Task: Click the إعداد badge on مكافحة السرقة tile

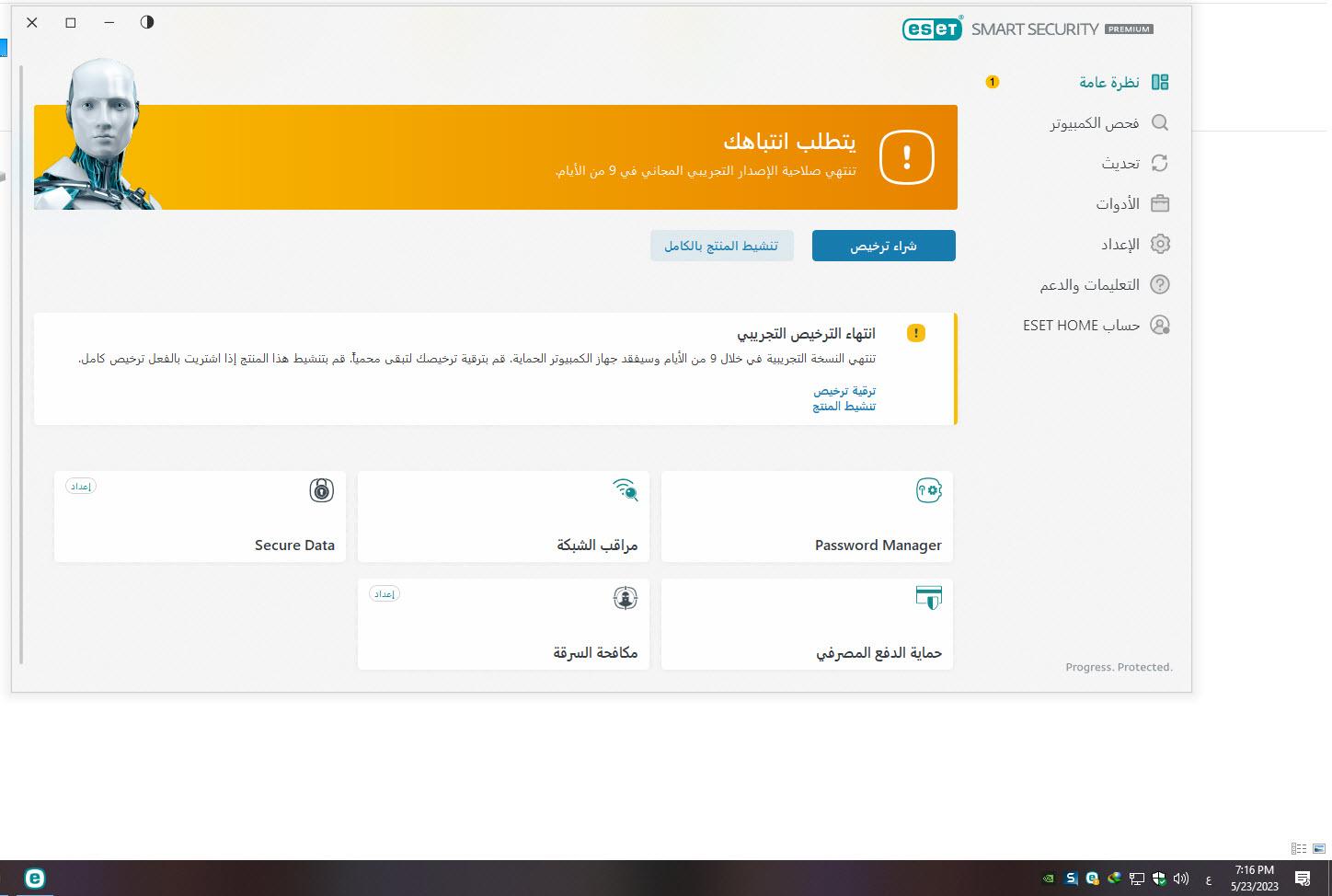Action: (x=385, y=593)
